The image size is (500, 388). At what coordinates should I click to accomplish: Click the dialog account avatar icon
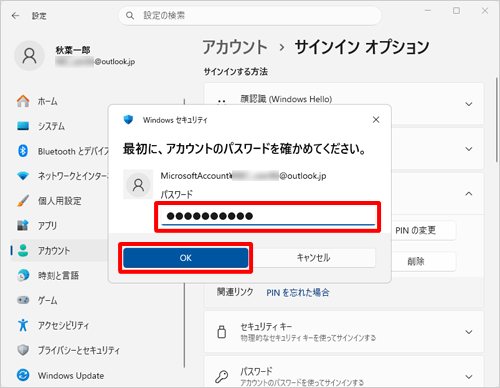pyautogui.click(x=138, y=184)
